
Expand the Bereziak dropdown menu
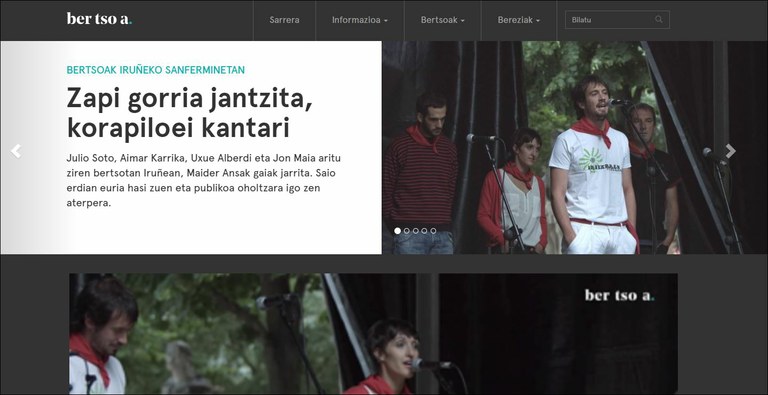click(519, 20)
